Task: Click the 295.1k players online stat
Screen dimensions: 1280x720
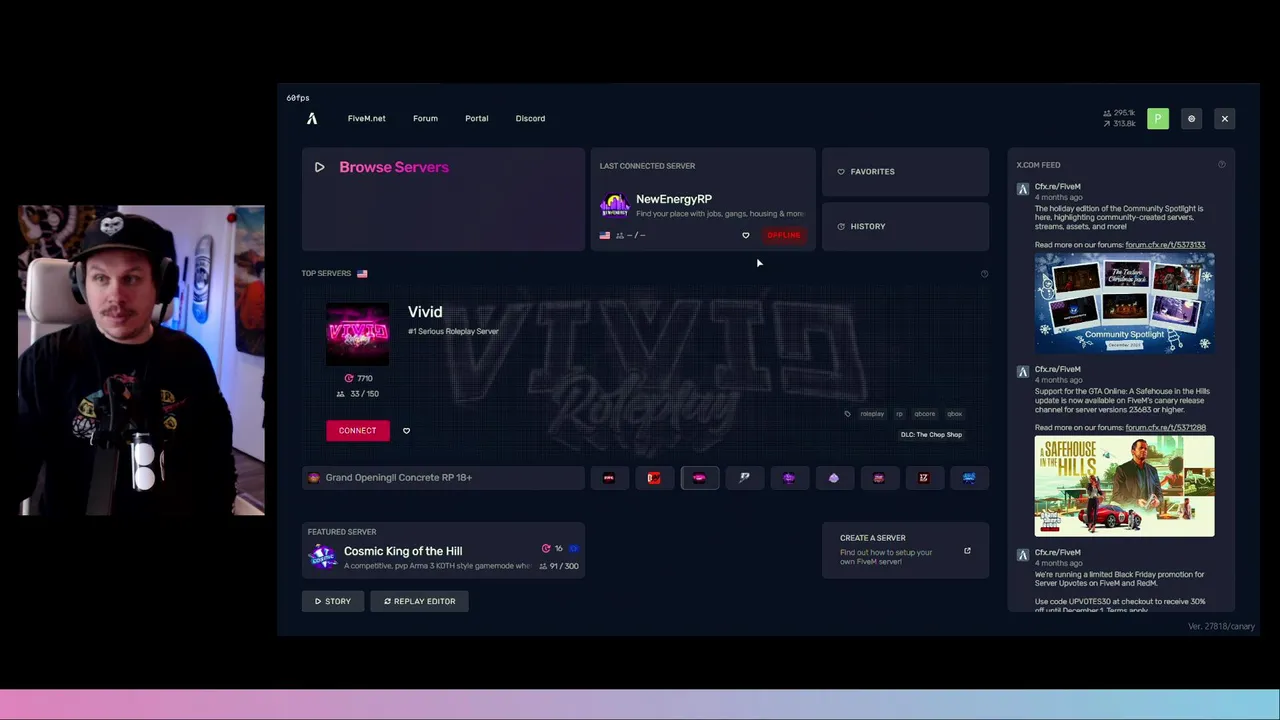Action: tap(1119, 113)
